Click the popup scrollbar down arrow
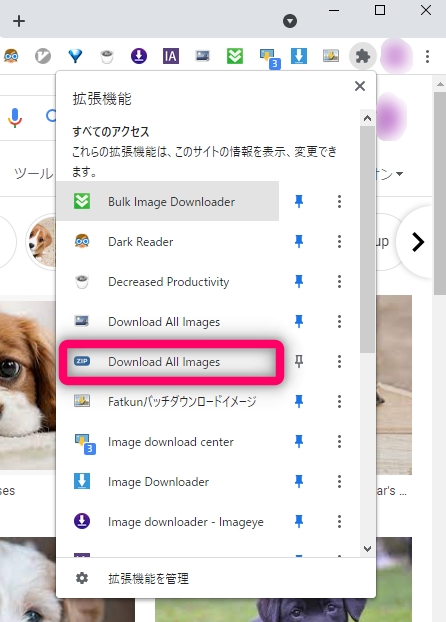This screenshot has width=446, height=622. pyautogui.click(x=367, y=549)
